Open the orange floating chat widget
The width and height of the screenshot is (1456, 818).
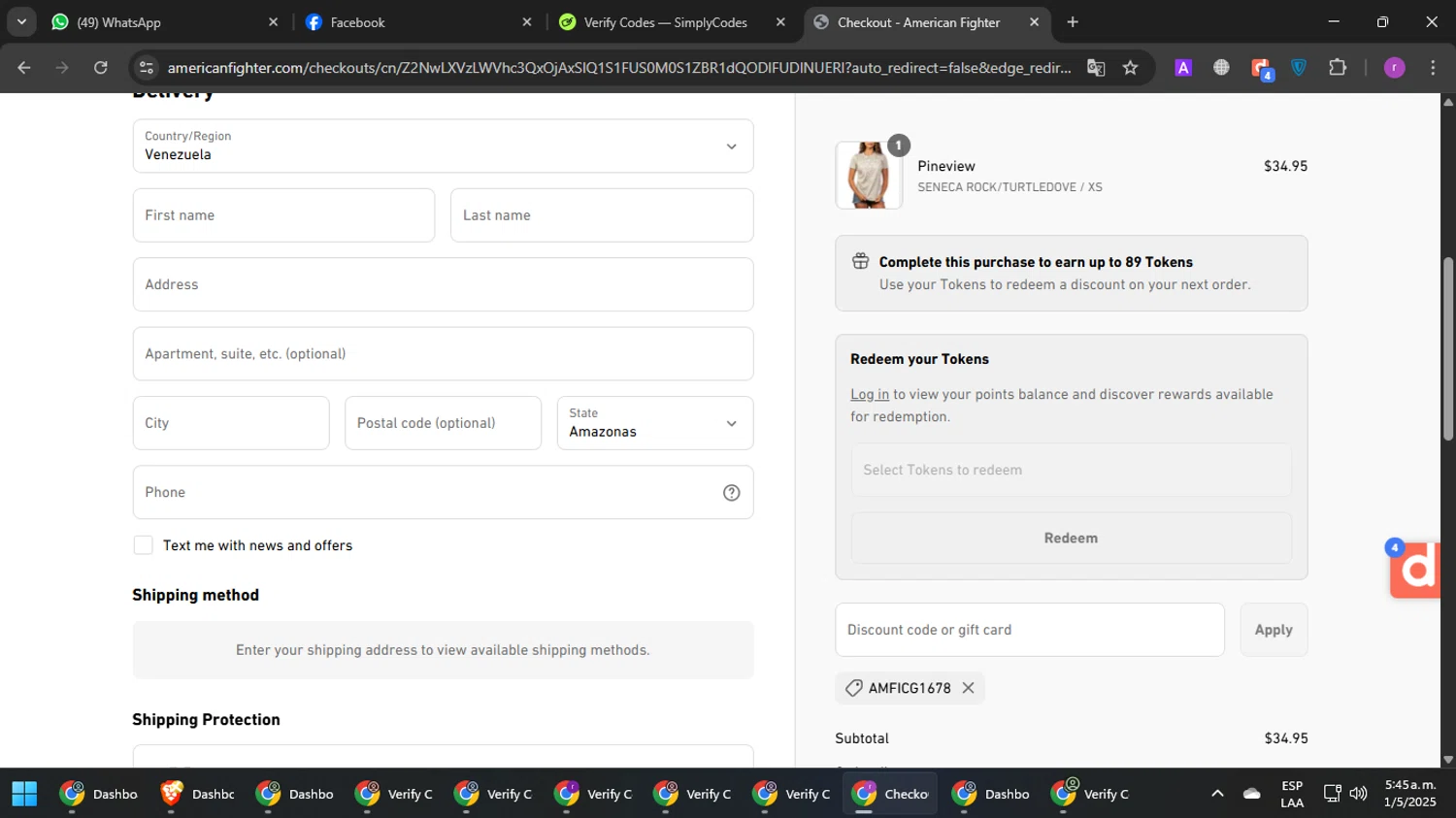pyautogui.click(x=1415, y=570)
